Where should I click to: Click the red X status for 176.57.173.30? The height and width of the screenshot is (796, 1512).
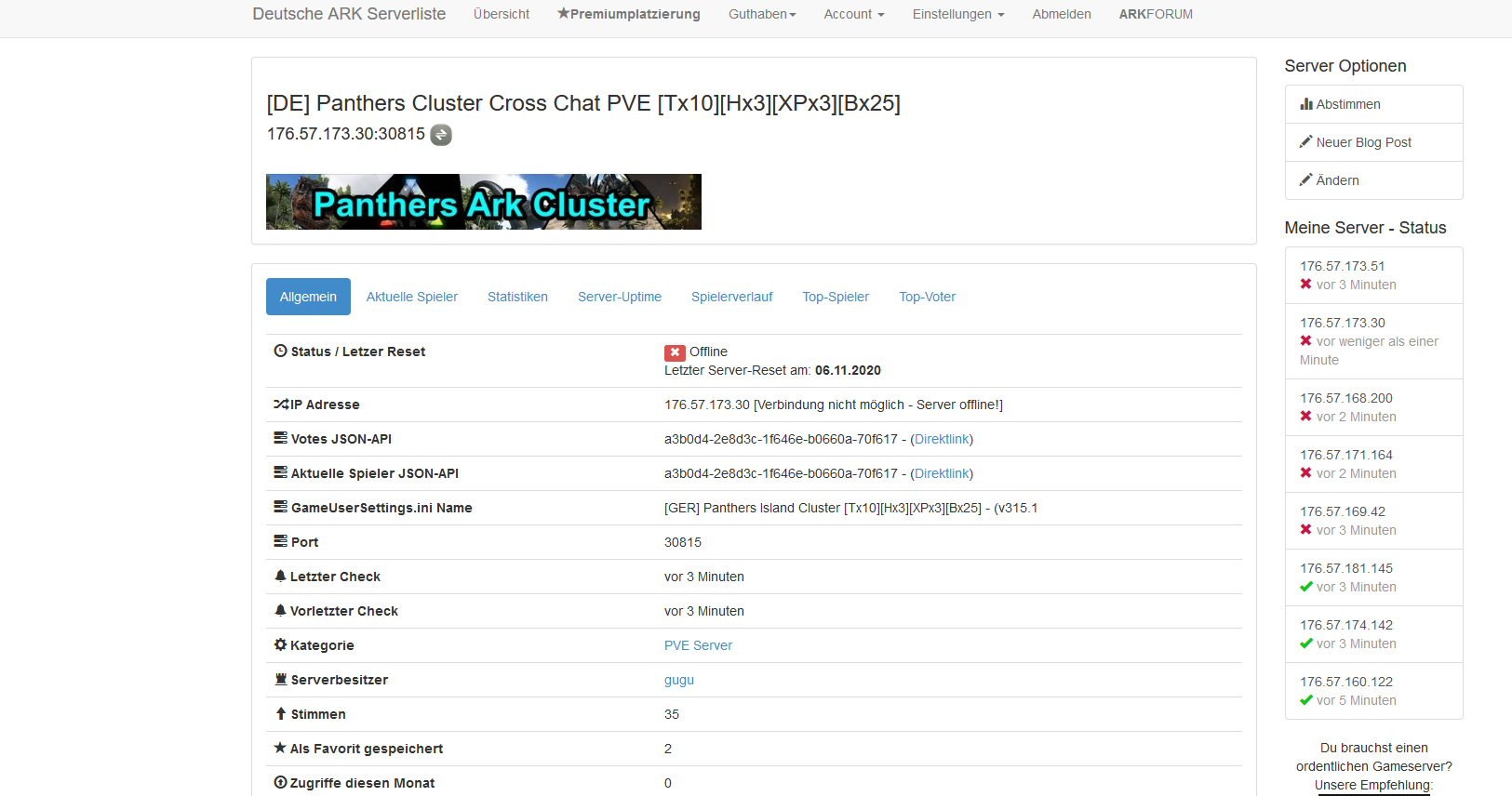1306,341
